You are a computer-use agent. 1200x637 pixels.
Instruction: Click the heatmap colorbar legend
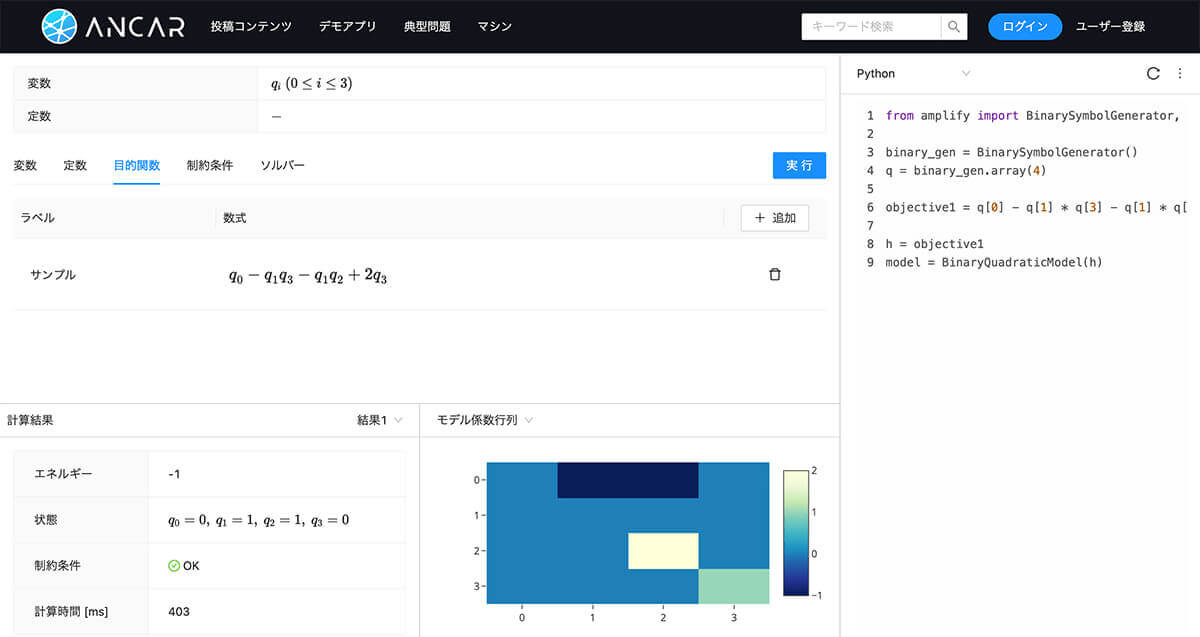point(797,532)
